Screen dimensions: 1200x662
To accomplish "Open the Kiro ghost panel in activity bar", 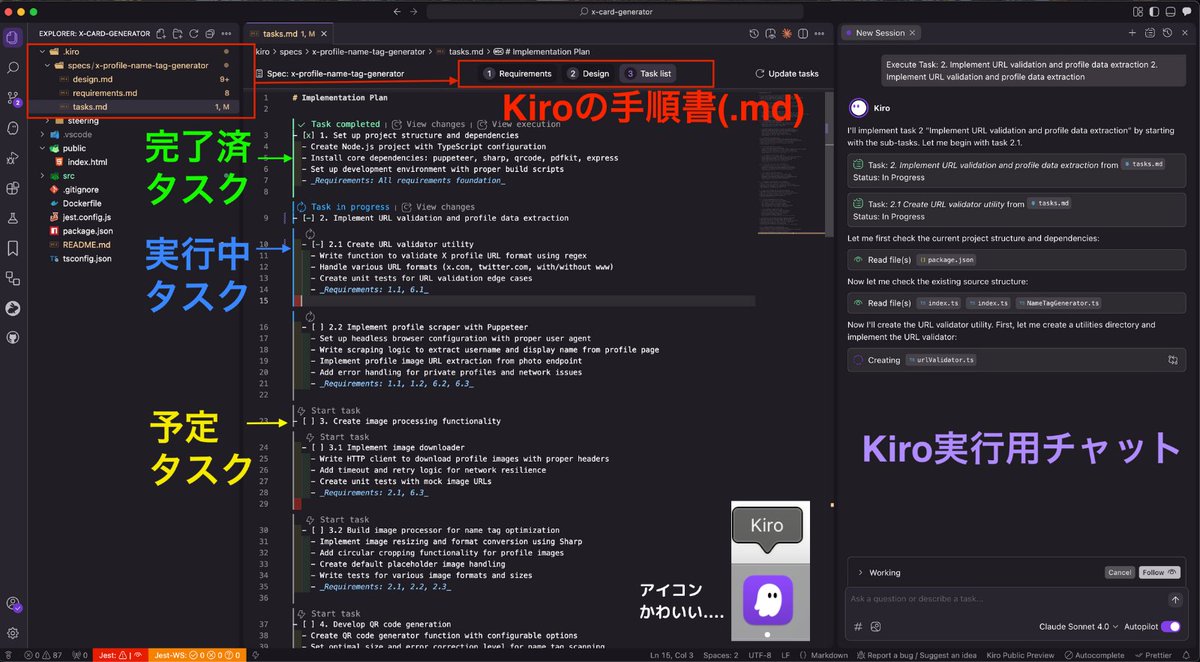I will [12, 128].
